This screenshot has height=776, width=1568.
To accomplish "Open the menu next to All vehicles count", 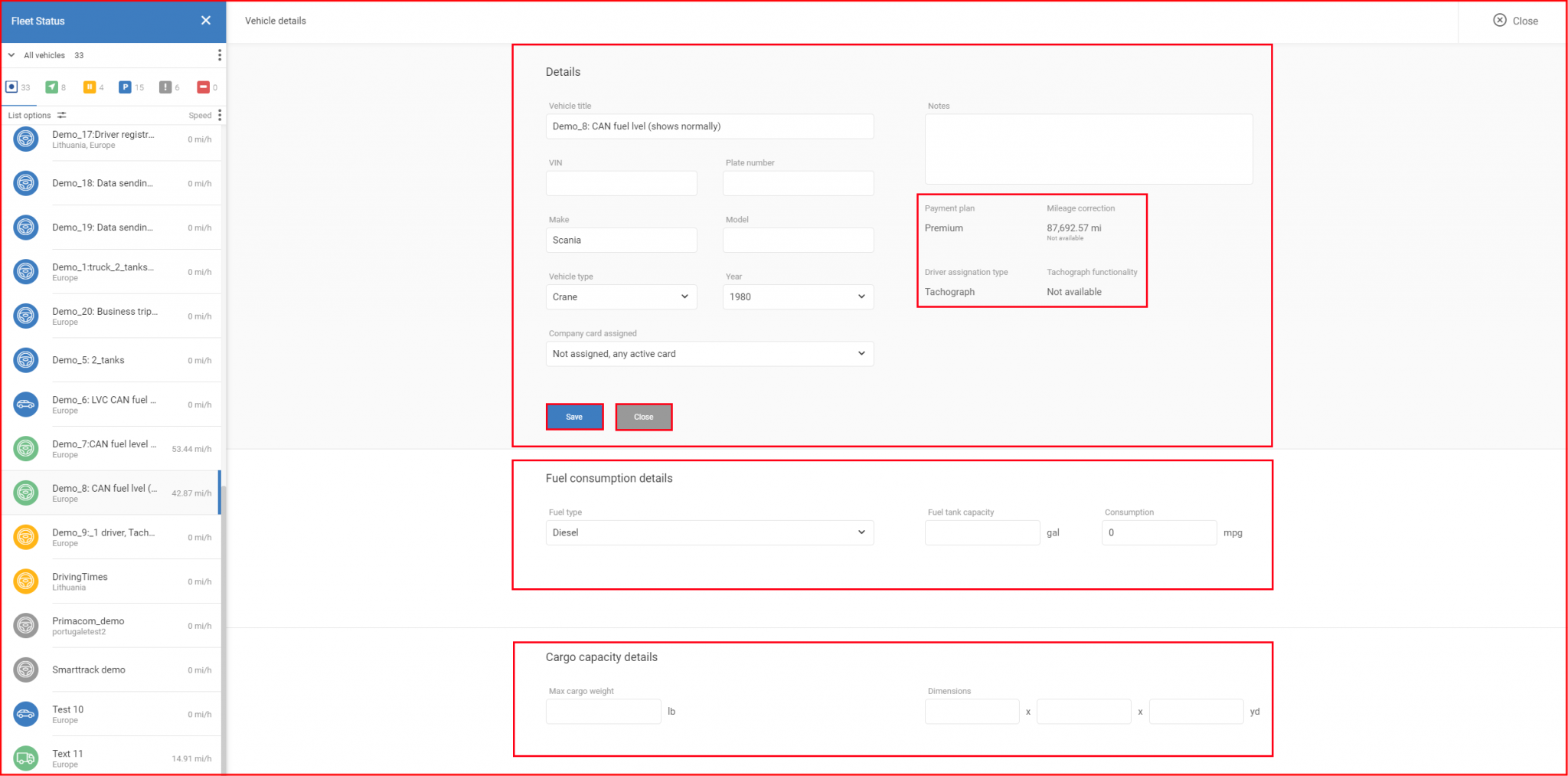I will [220, 54].
